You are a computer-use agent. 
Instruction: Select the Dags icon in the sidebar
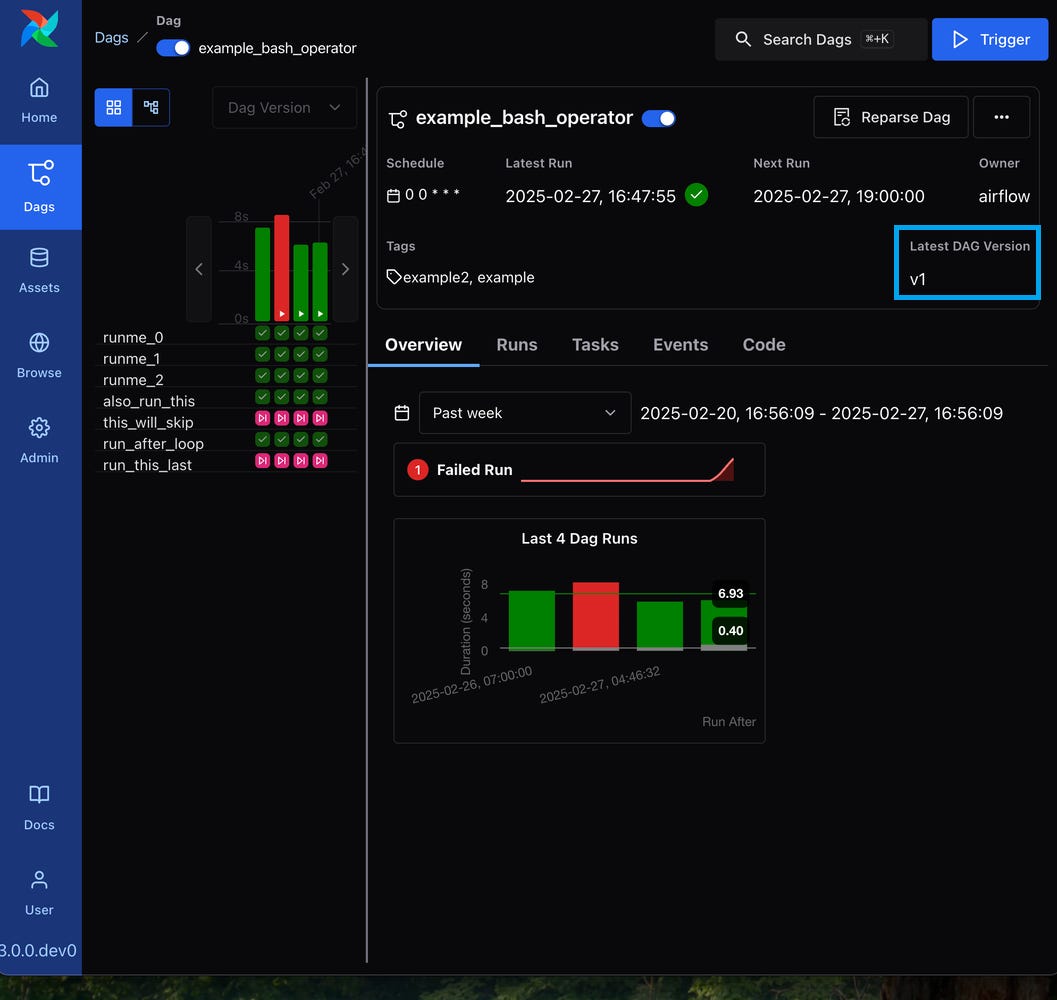tap(39, 187)
